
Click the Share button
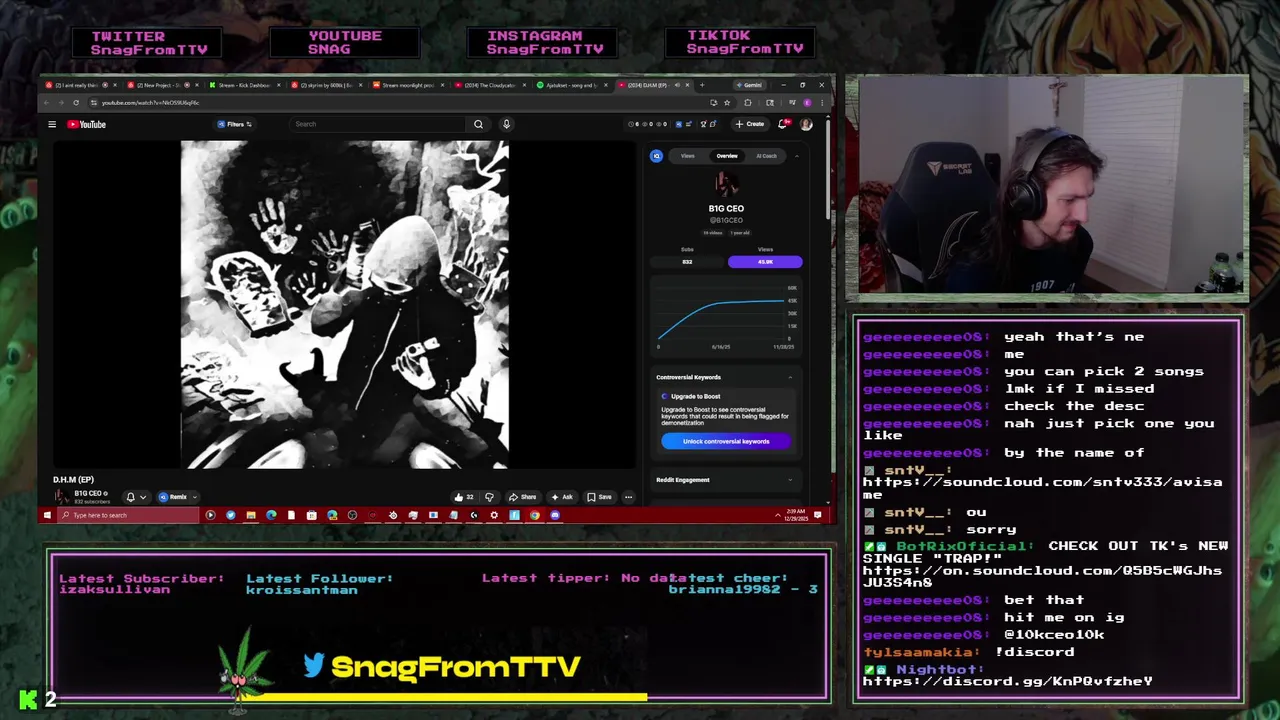pos(522,497)
